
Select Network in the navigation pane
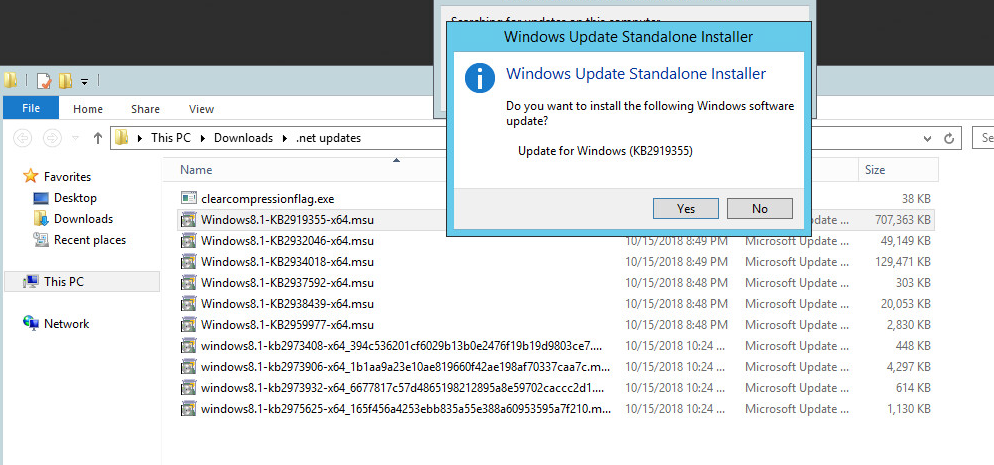pyautogui.click(x=66, y=324)
